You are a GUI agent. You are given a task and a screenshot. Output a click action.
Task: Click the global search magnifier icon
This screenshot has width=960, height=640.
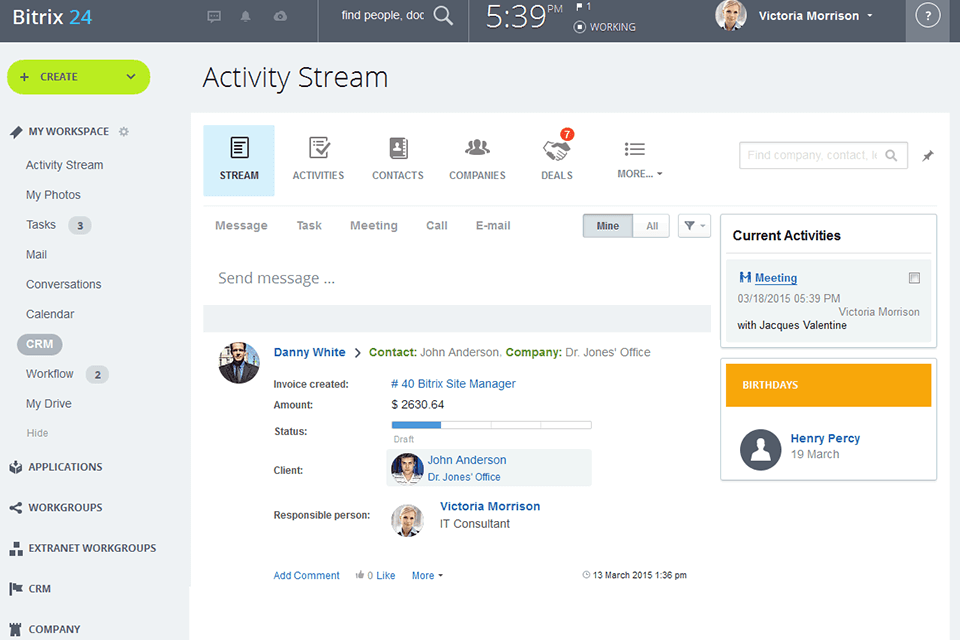pos(443,16)
